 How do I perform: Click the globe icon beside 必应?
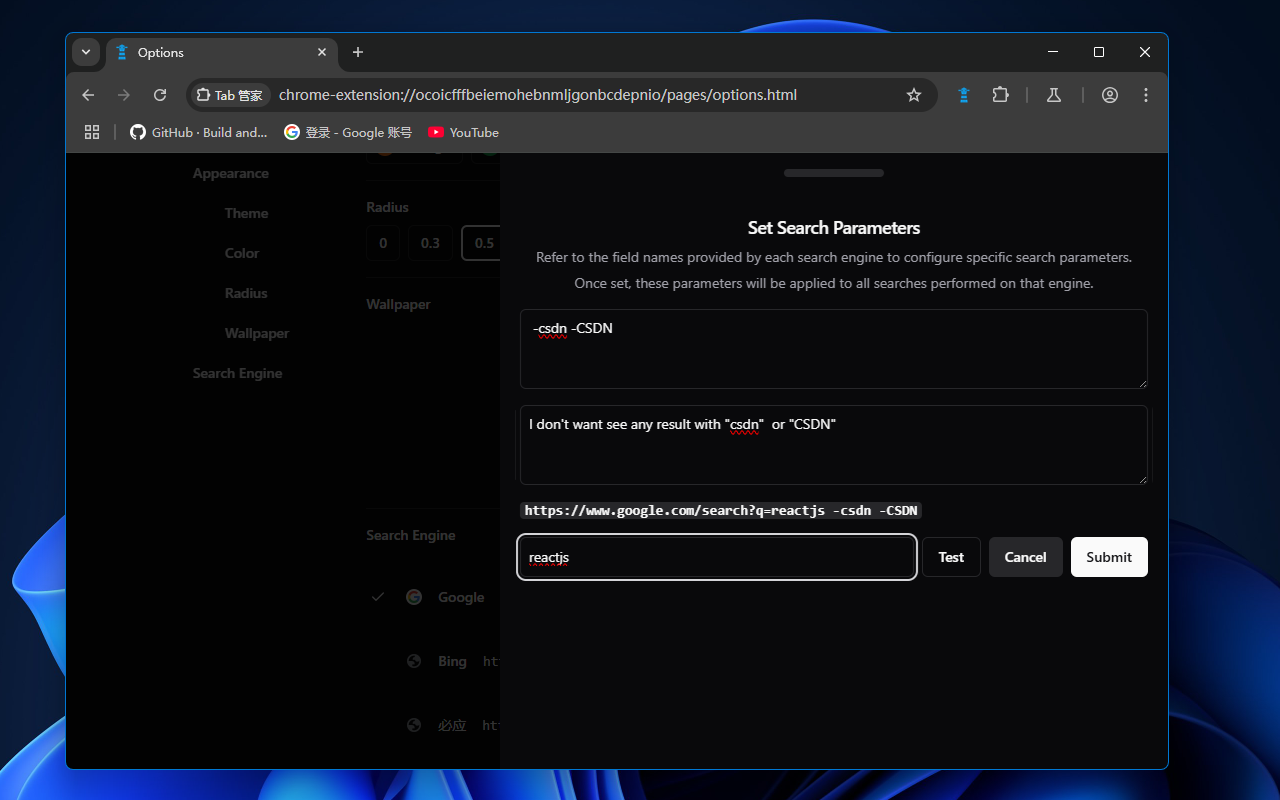point(414,725)
